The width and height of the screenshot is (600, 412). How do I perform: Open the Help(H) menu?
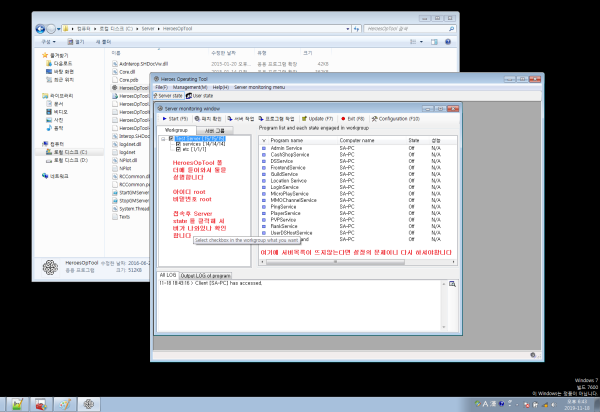click(x=221, y=87)
